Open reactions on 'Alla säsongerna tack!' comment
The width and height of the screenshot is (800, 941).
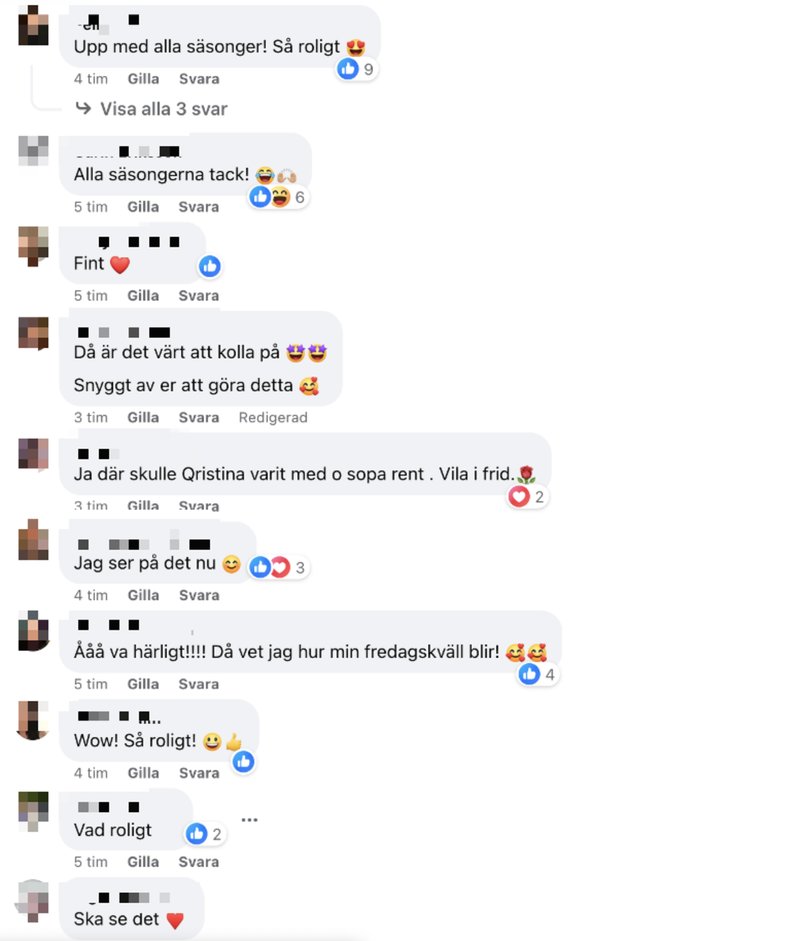point(278,197)
